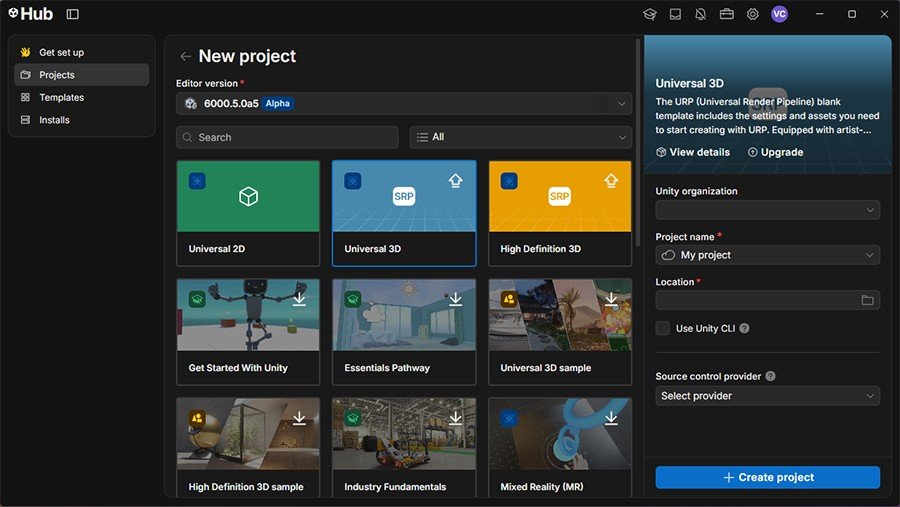Download the Industry Fundamentals template
The height and width of the screenshot is (507, 900).
pos(455,418)
